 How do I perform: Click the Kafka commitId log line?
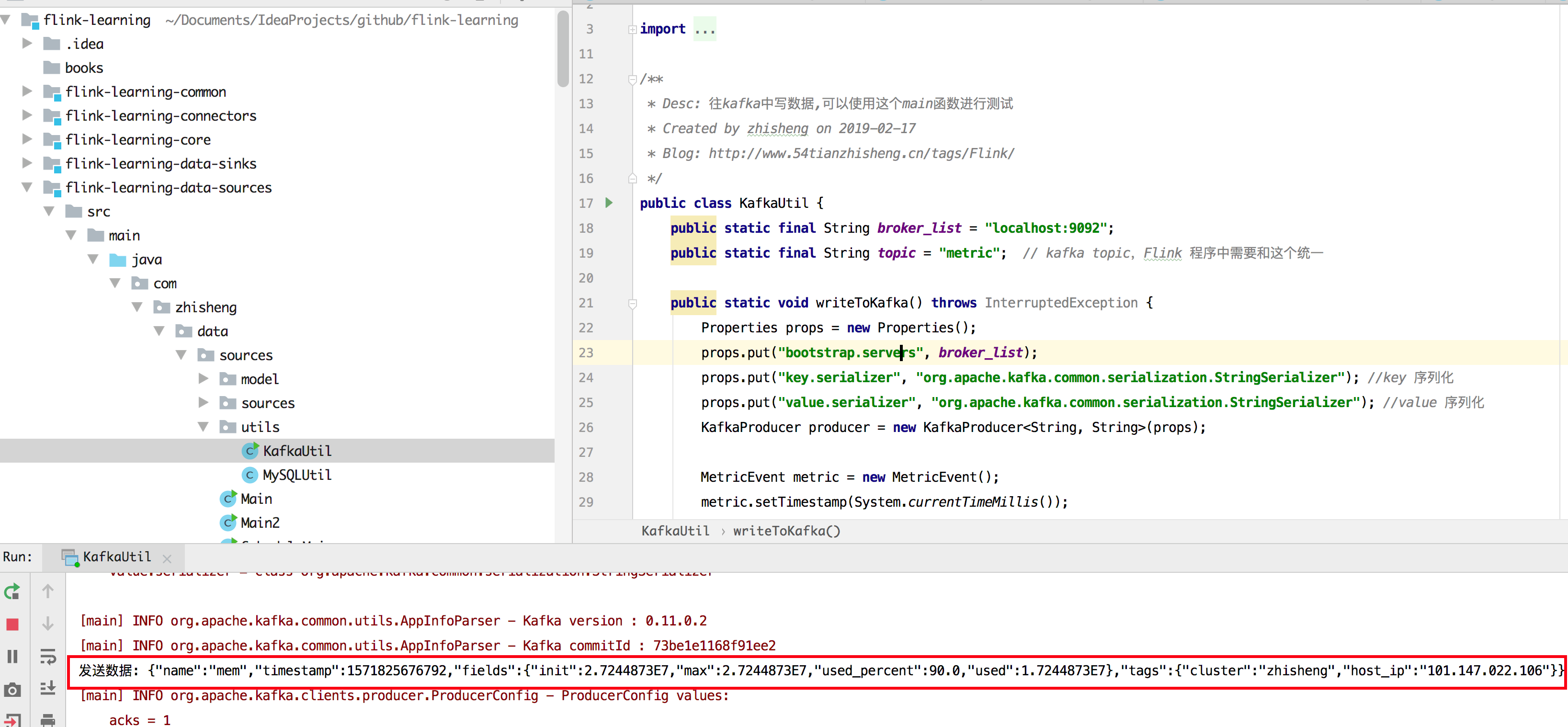(x=428, y=646)
